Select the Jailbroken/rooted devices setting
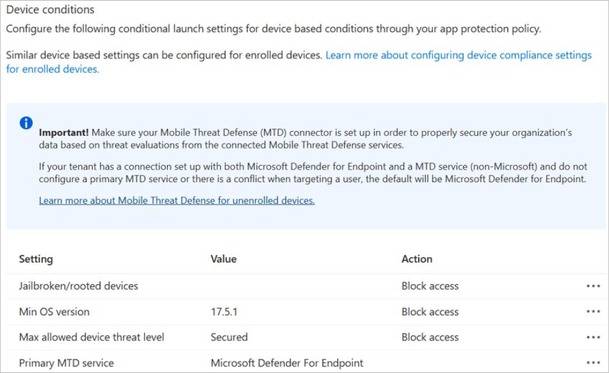 (78, 286)
